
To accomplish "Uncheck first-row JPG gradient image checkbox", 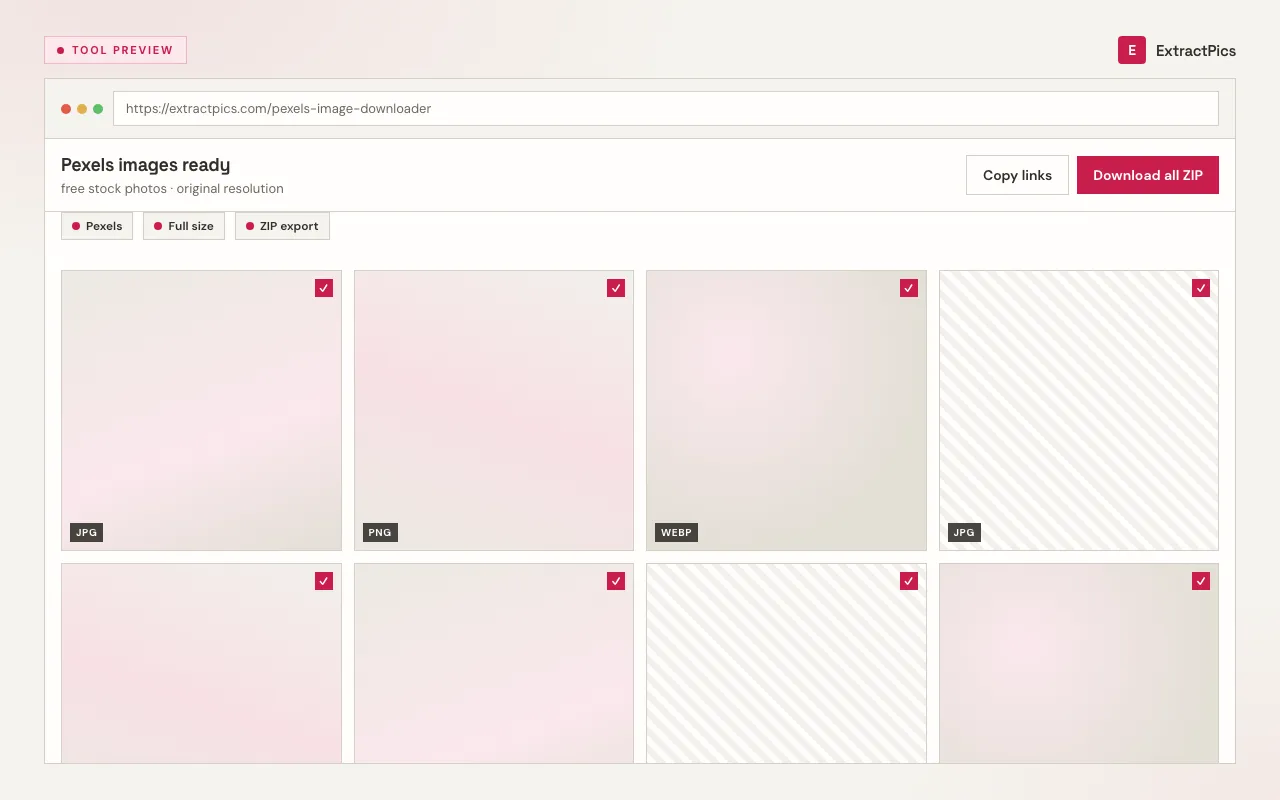I will pyautogui.click(x=324, y=288).
